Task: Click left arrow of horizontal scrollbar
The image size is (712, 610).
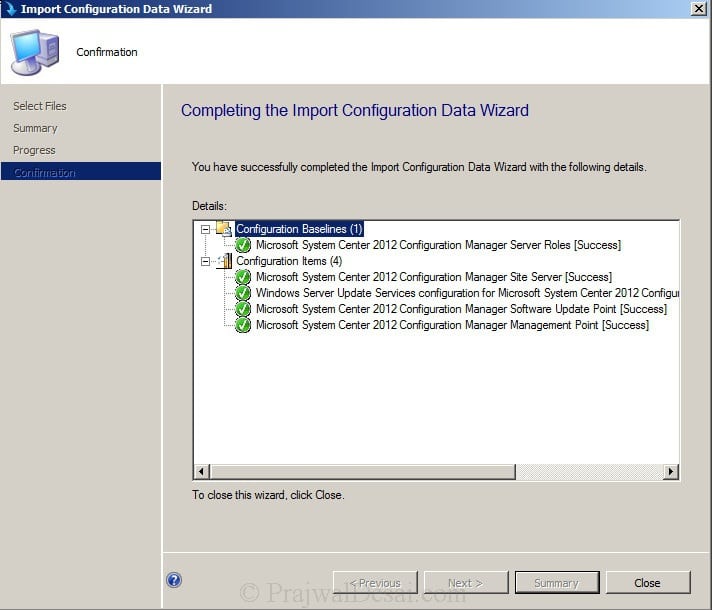Action: pyautogui.click(x=202, y=472)
